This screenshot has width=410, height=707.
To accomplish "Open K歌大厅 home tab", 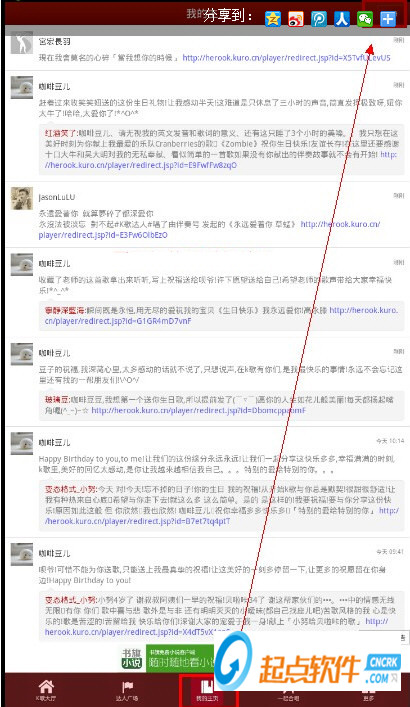I will pos(46,690).
